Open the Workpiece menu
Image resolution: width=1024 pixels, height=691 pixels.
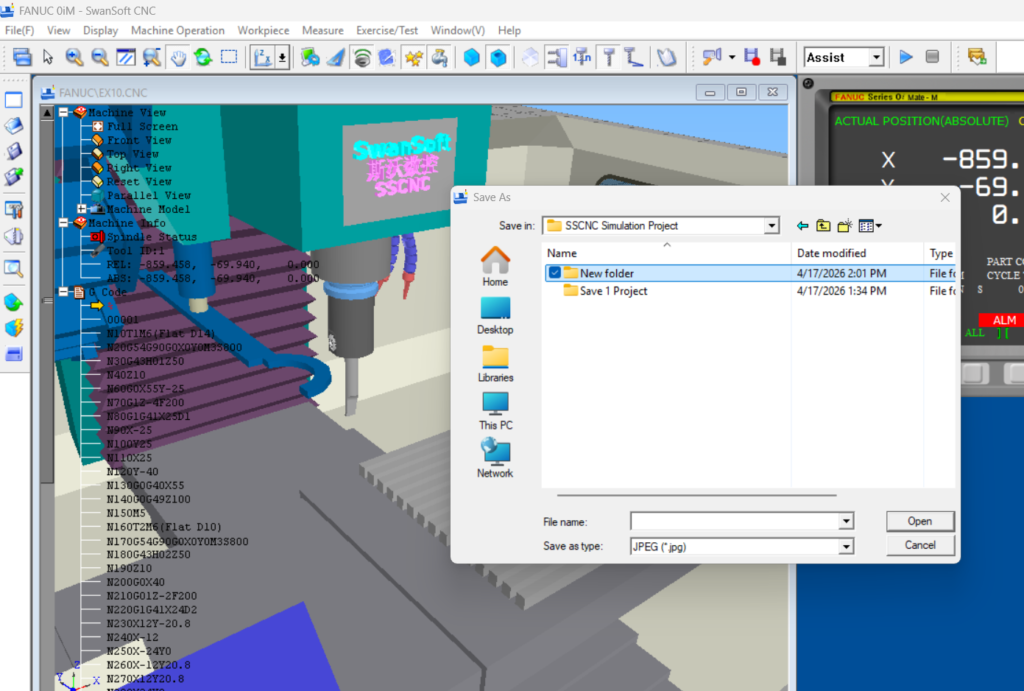[x=263, y=31]
